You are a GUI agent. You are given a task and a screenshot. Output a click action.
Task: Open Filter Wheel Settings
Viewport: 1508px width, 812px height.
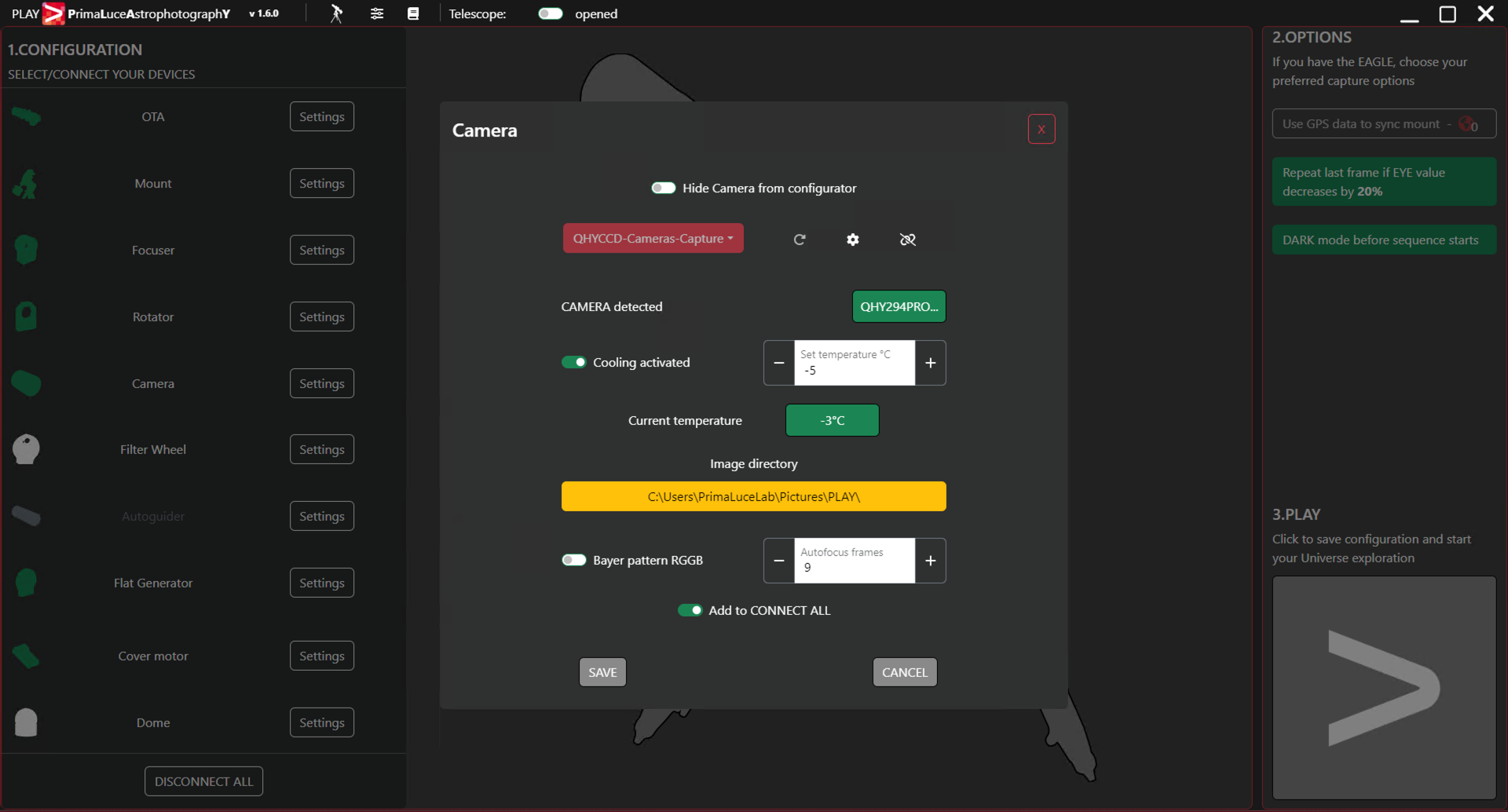(322, 450)
